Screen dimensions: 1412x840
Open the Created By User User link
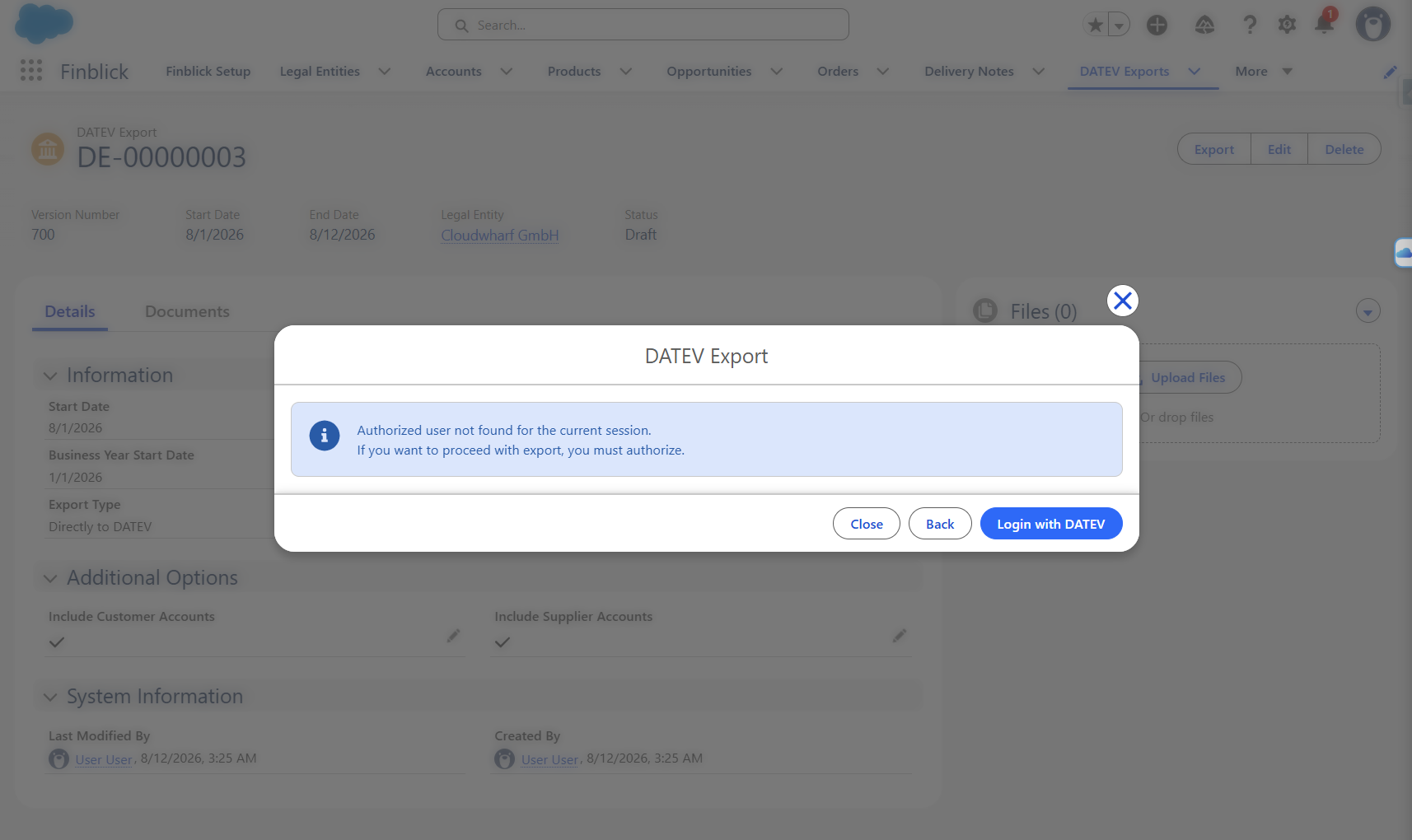click(x=550, y=759)
